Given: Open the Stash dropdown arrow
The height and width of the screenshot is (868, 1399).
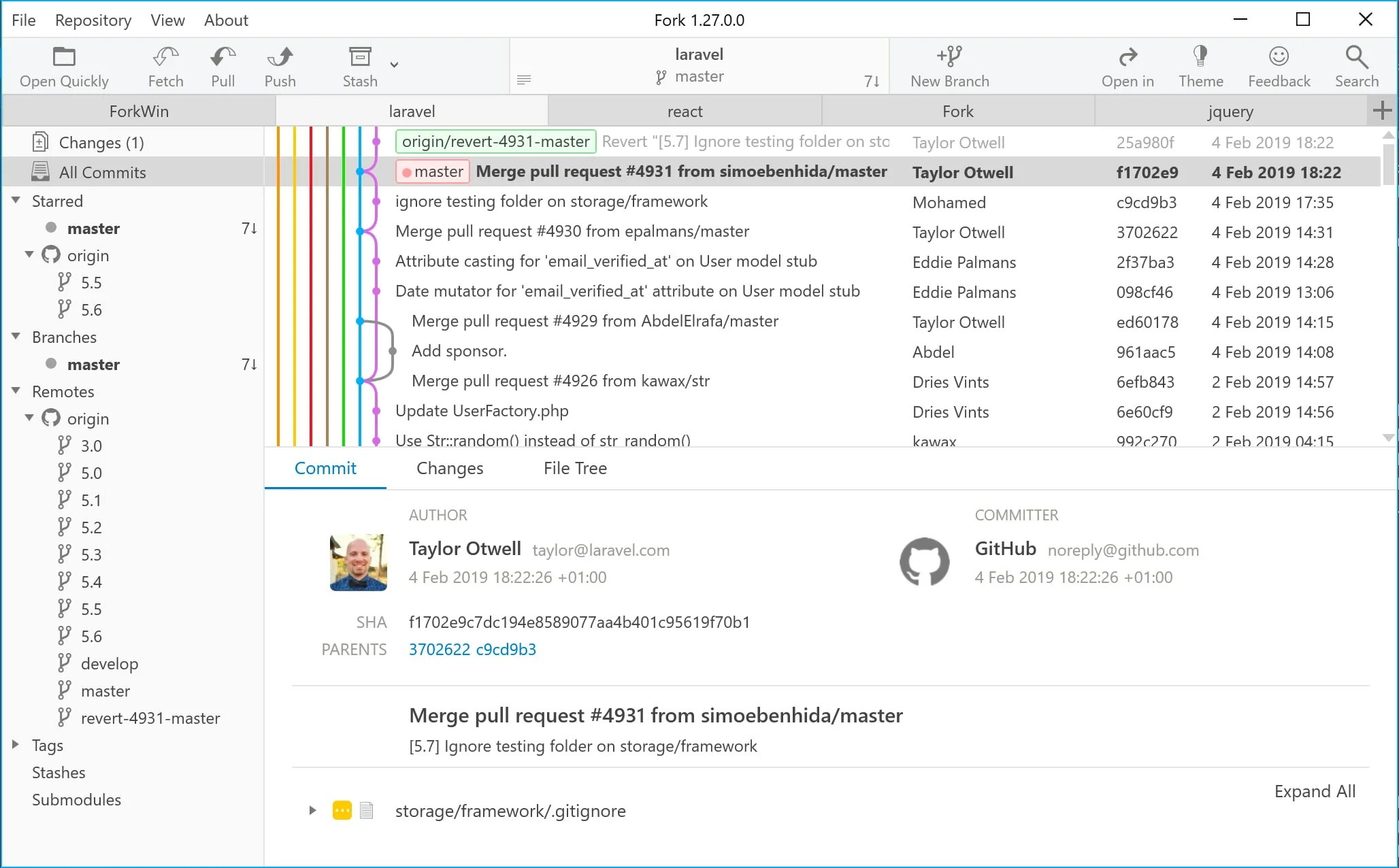Looking at the screenshot, I should pos(394,65).
